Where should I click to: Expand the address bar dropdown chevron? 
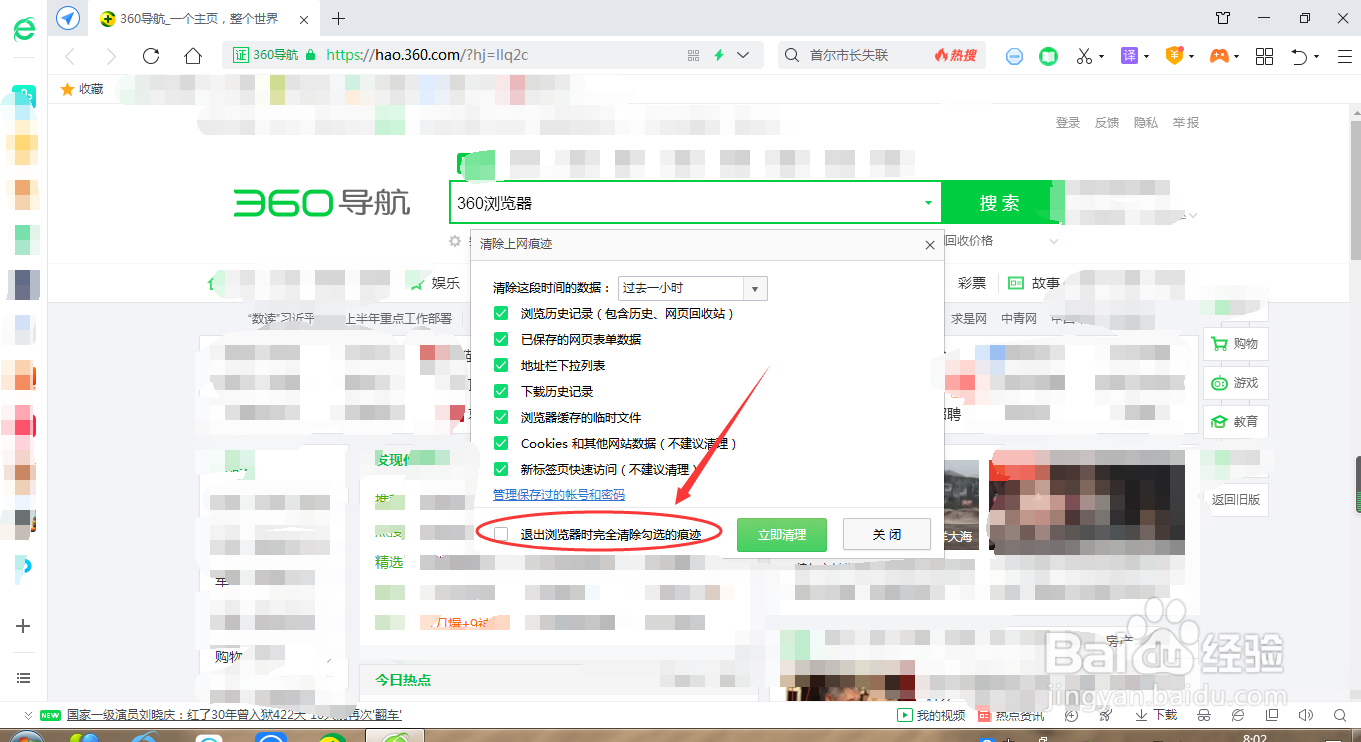743,56
